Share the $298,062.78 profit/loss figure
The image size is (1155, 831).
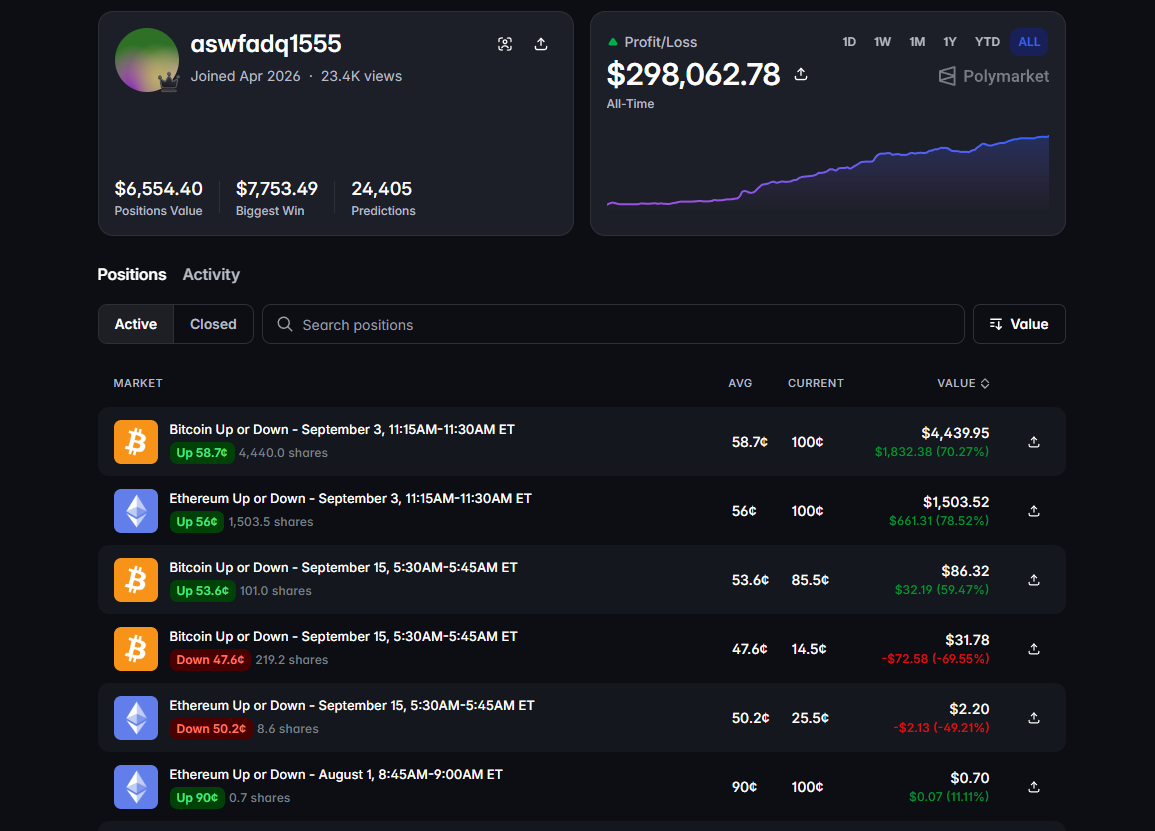click(x=801, y=74)
